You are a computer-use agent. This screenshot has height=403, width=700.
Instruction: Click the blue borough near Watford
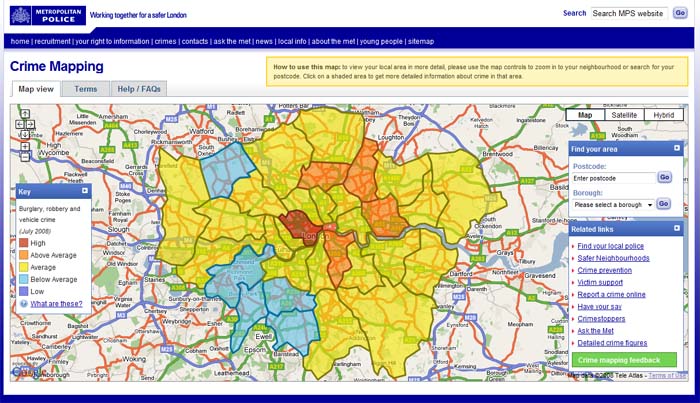227,170
